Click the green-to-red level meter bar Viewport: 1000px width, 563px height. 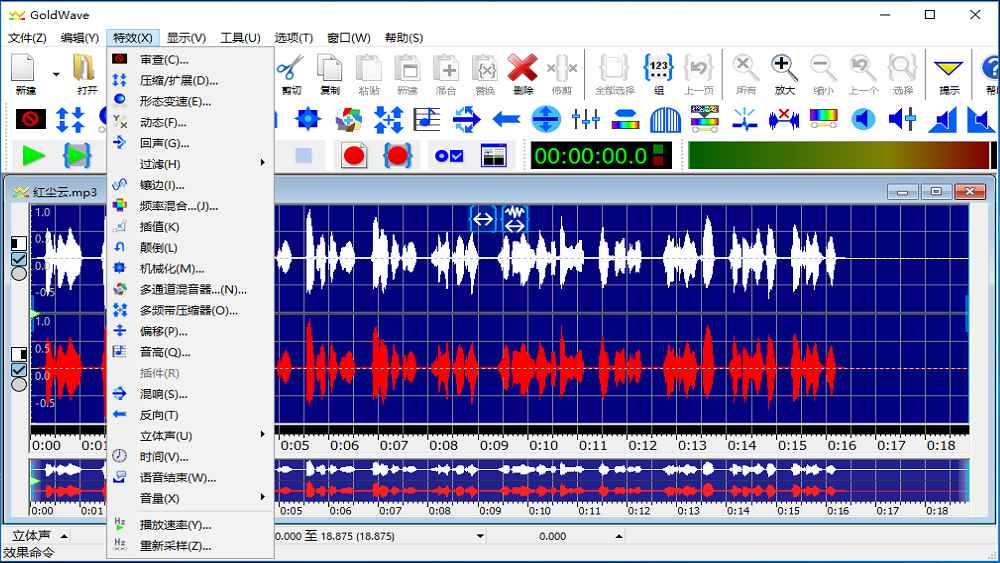(838, 156)
